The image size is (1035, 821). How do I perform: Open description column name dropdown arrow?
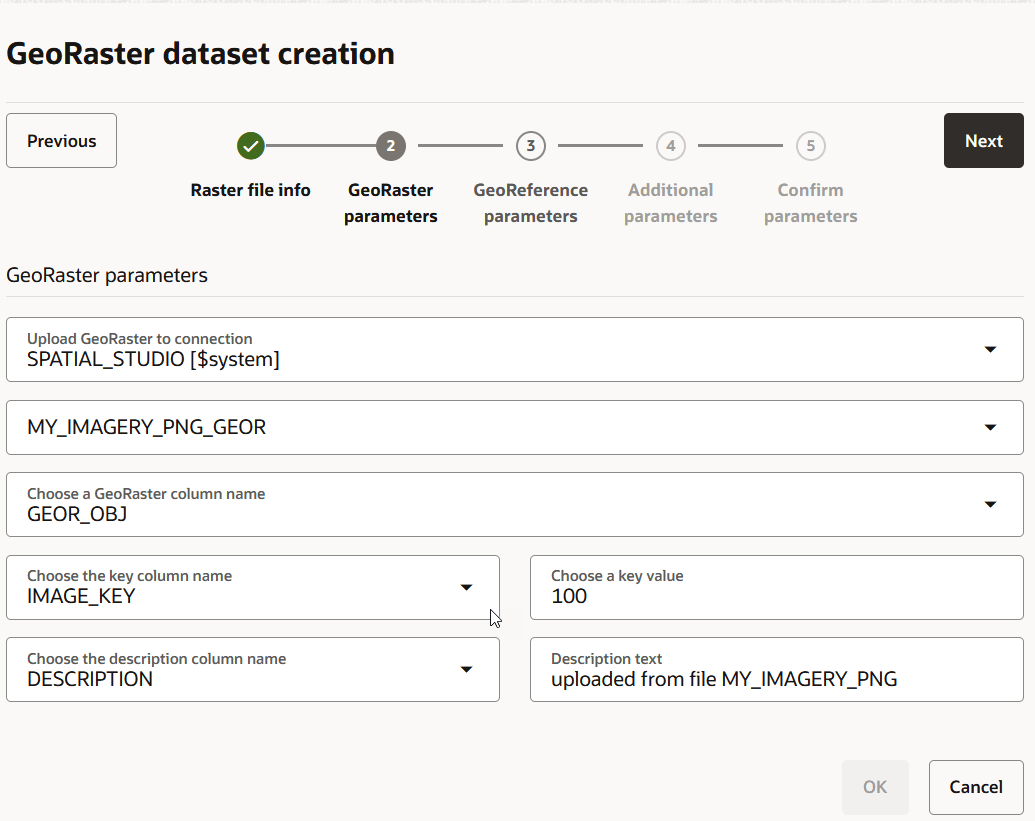pos(466,669)
